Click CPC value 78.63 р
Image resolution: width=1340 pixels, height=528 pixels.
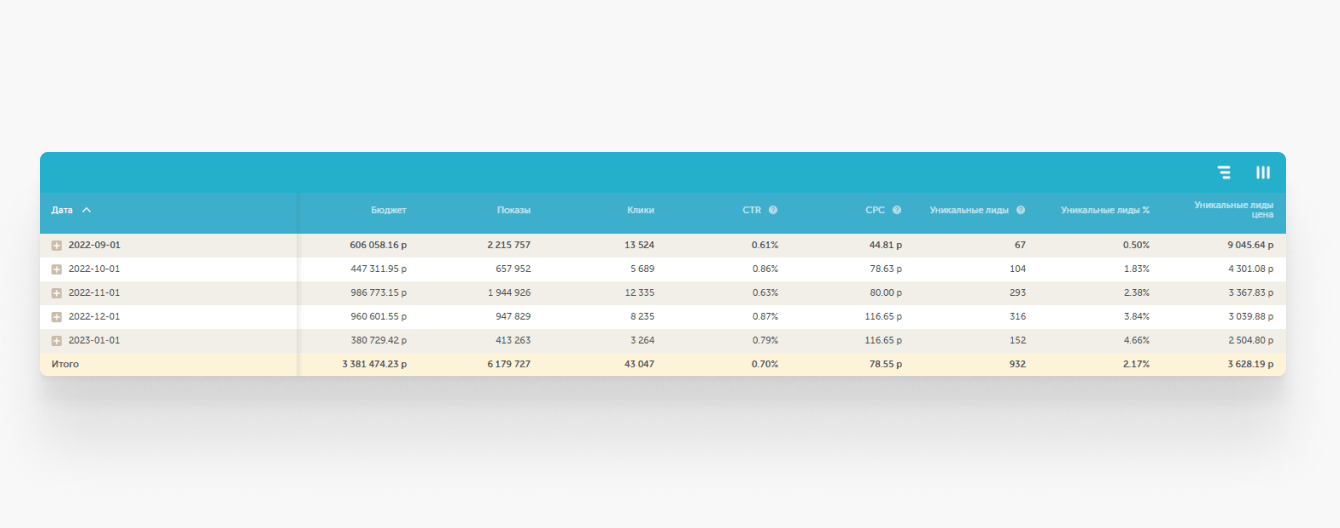tap(886, 269)
